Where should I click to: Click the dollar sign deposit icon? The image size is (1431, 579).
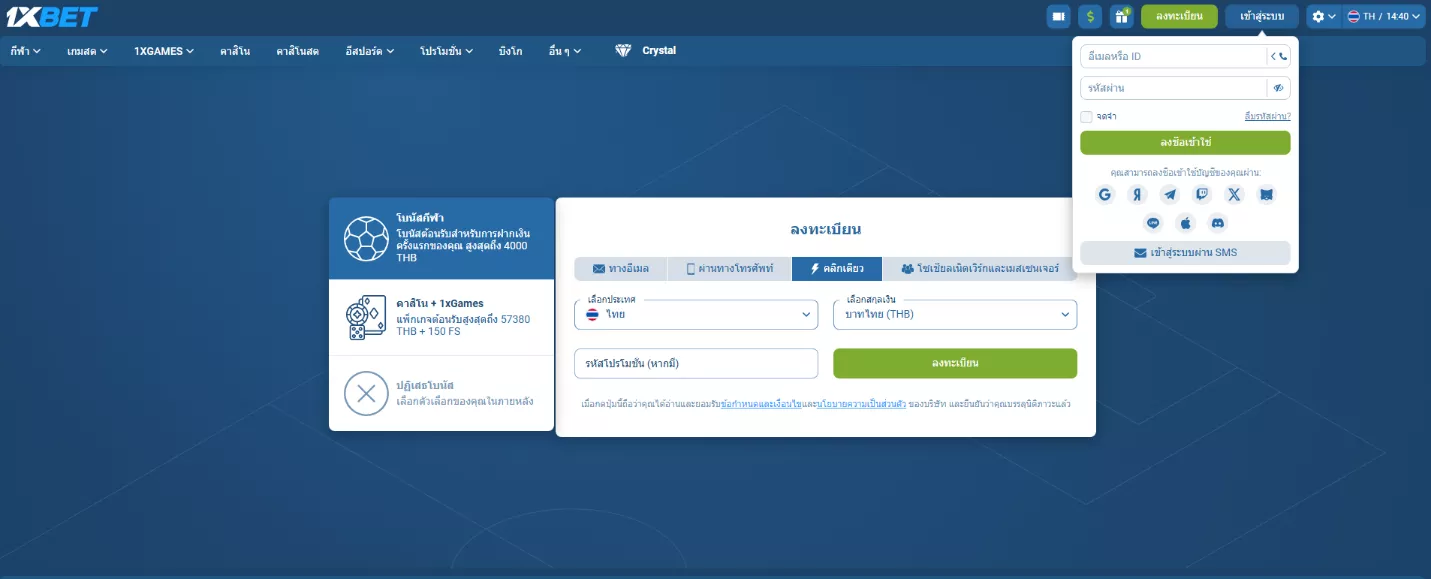point(1090,16)
